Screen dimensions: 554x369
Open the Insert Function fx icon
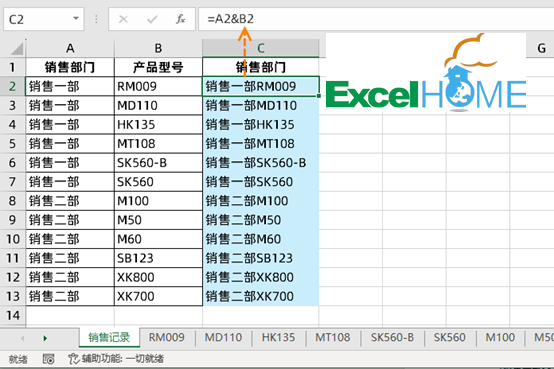[181, 19]
